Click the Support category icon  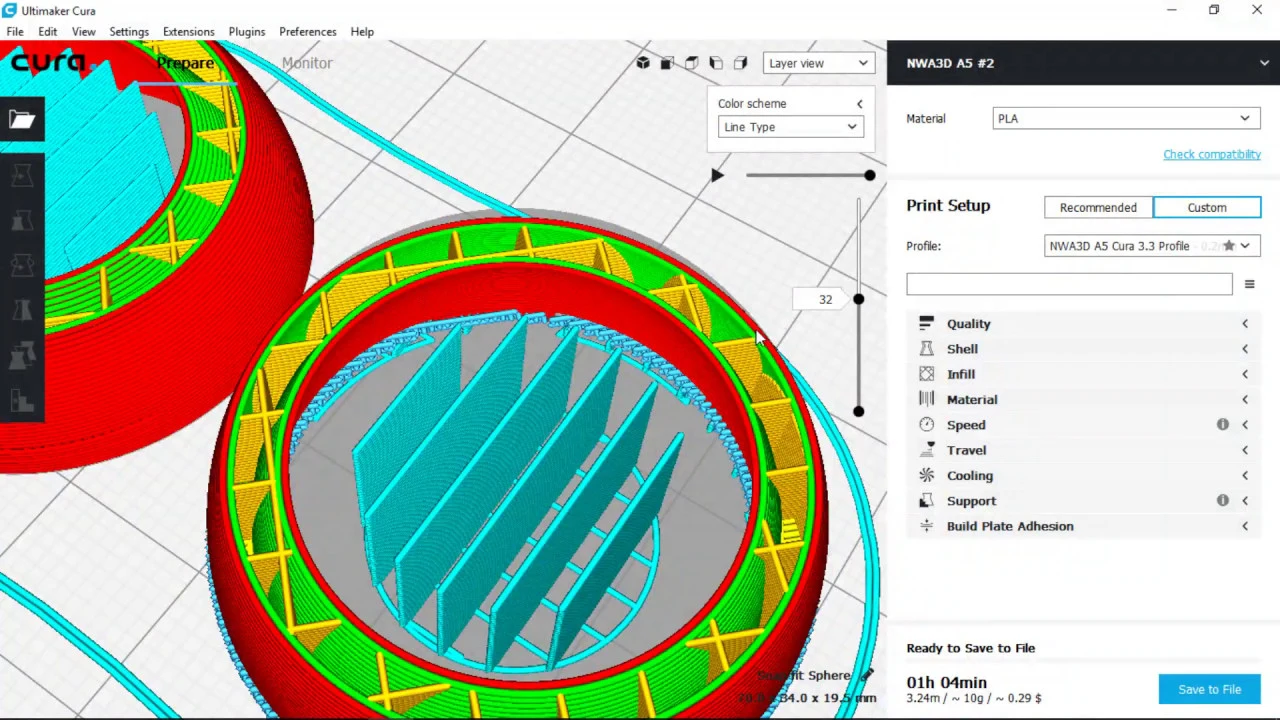[926, 500]
